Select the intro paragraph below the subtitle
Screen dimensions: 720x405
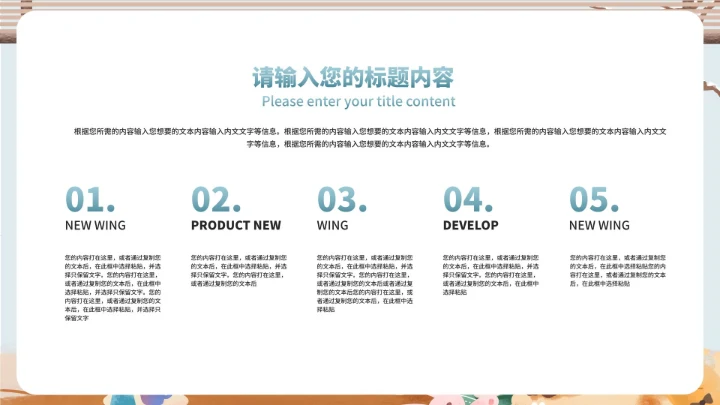[370, 137]
